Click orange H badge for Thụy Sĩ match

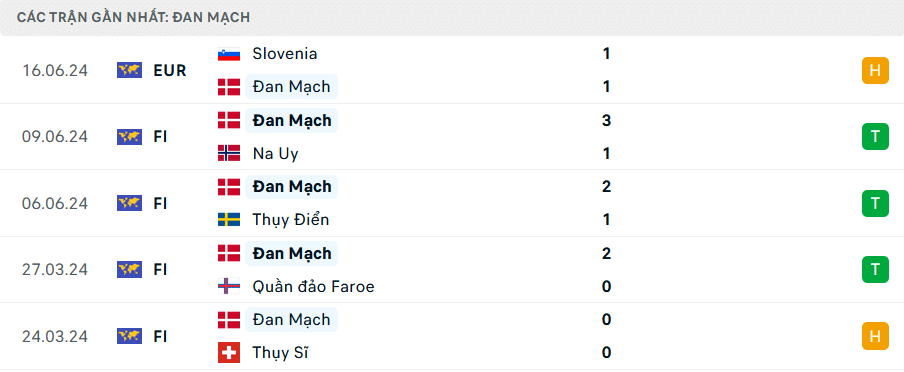875,336
